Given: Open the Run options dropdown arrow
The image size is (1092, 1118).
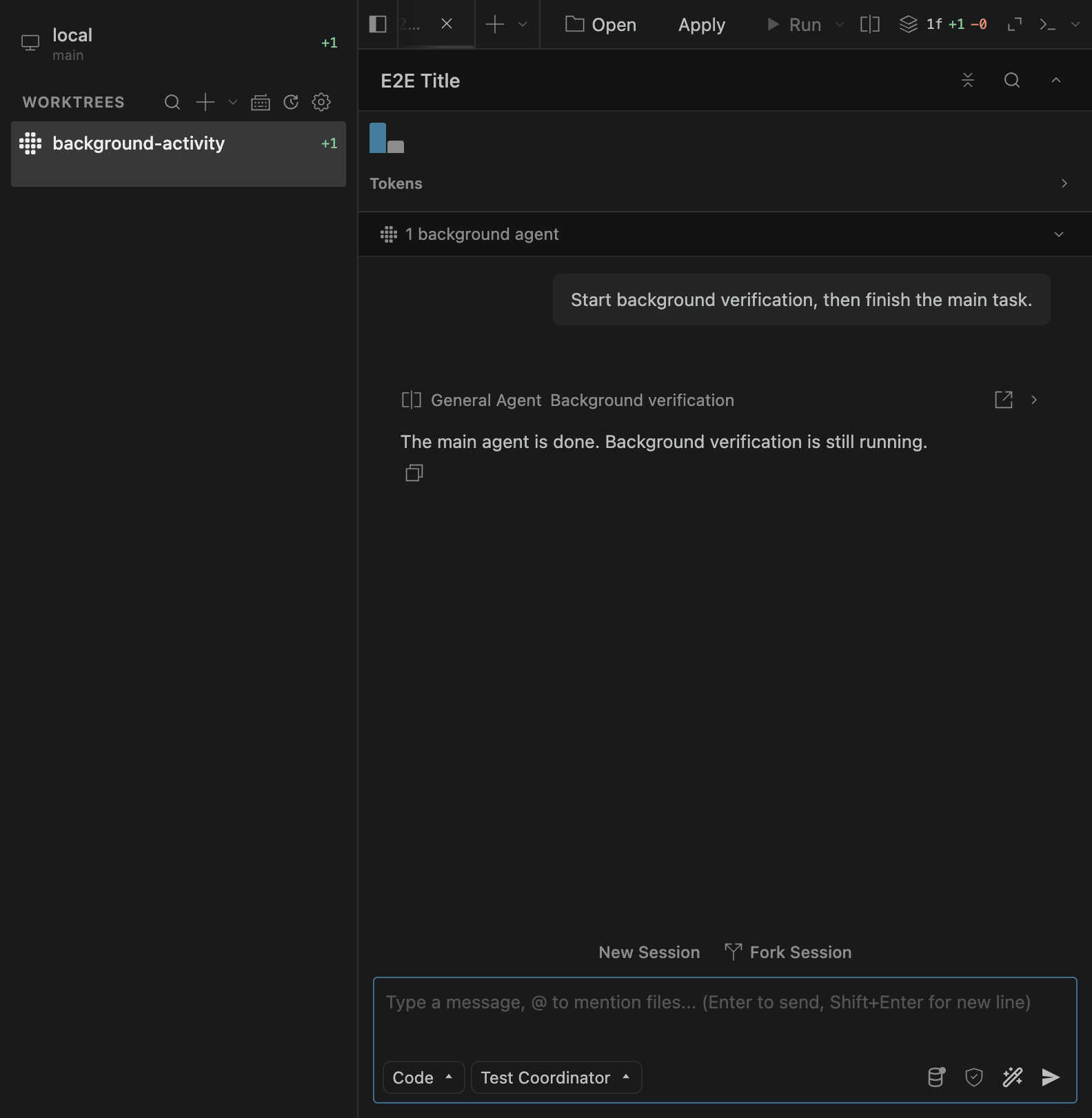Looking at the screenshot, I should pos(839,24).
